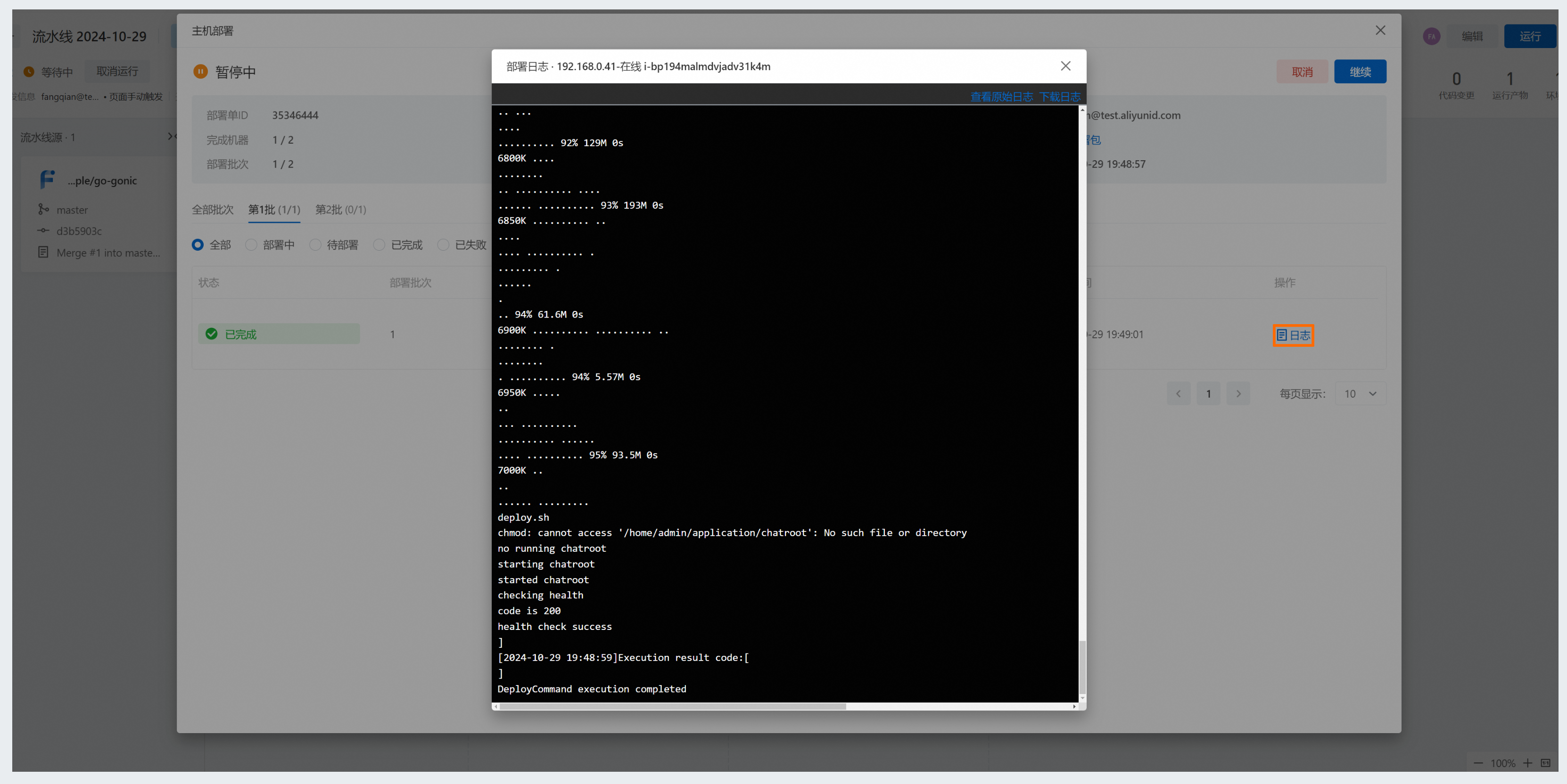Click 取消运行 button
This screenshot has height=784, width=1567.
pos(117,72)
